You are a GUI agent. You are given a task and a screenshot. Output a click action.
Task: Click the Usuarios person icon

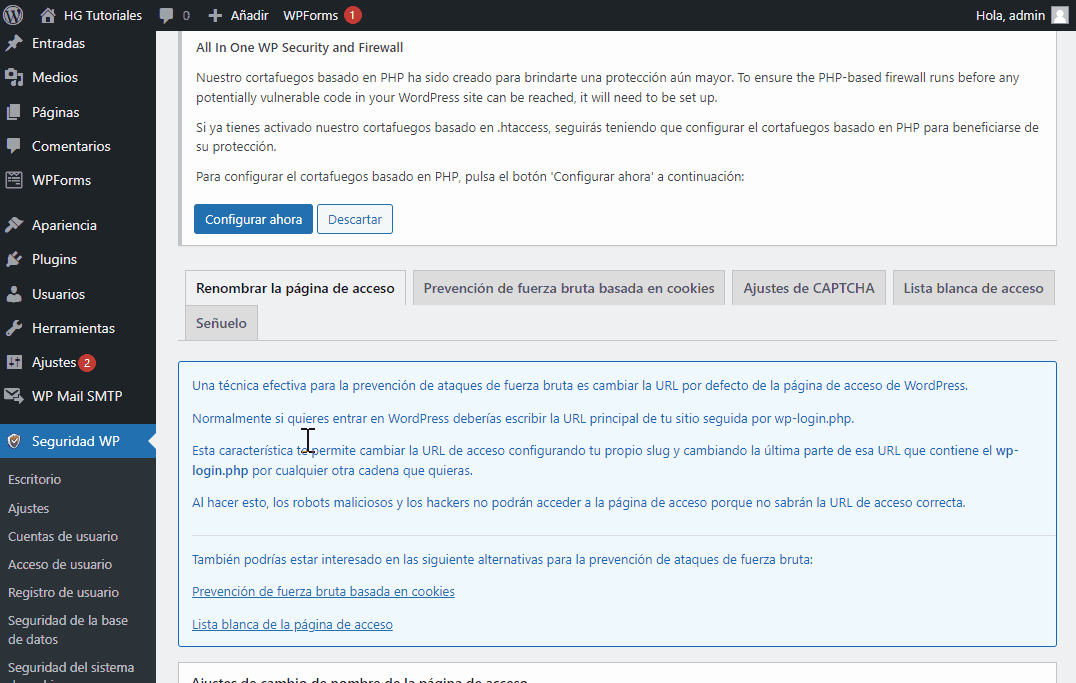point(14,294)
